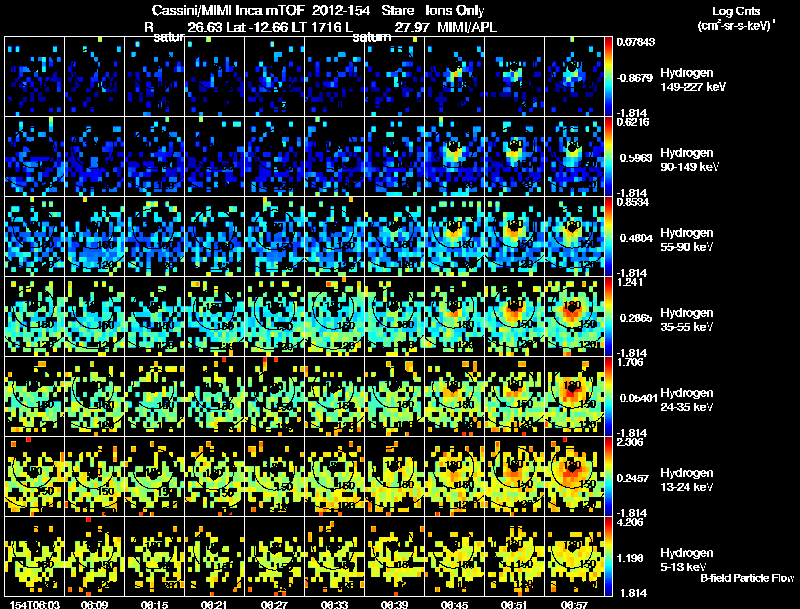Select the 13-24 keV panel at 06:51
The width and height of the screenshot is (800, 609).
click(x=514, y=476)
